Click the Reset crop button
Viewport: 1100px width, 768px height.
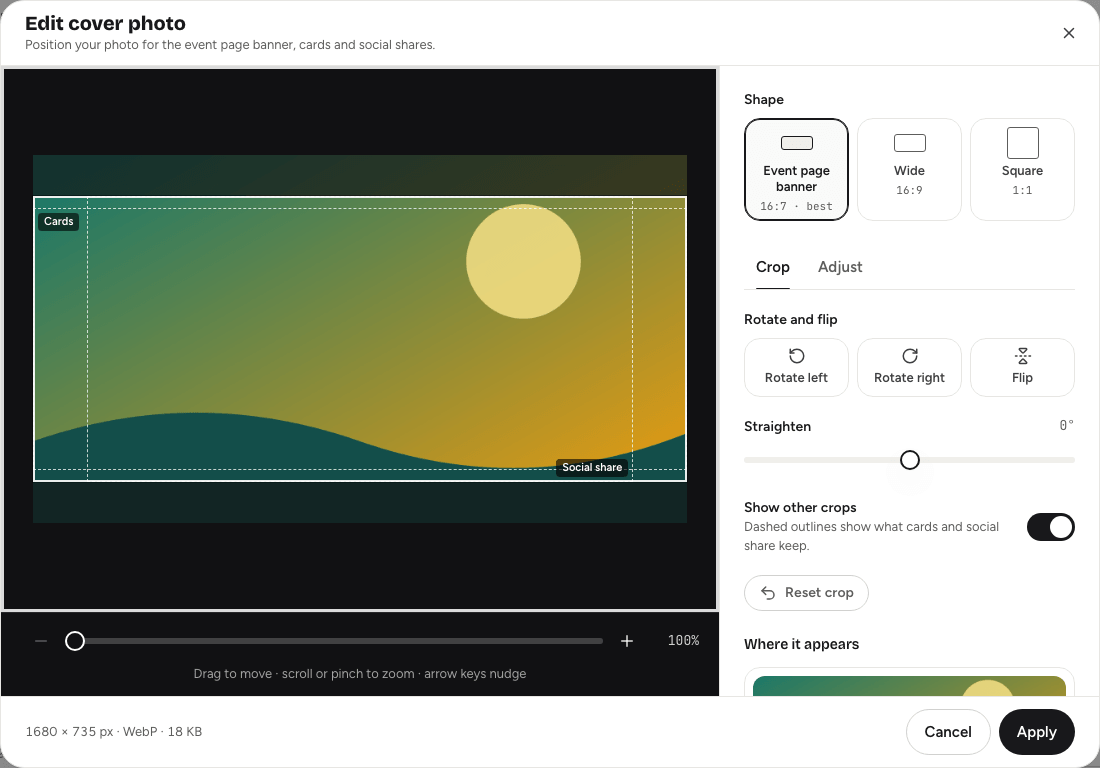806,593
